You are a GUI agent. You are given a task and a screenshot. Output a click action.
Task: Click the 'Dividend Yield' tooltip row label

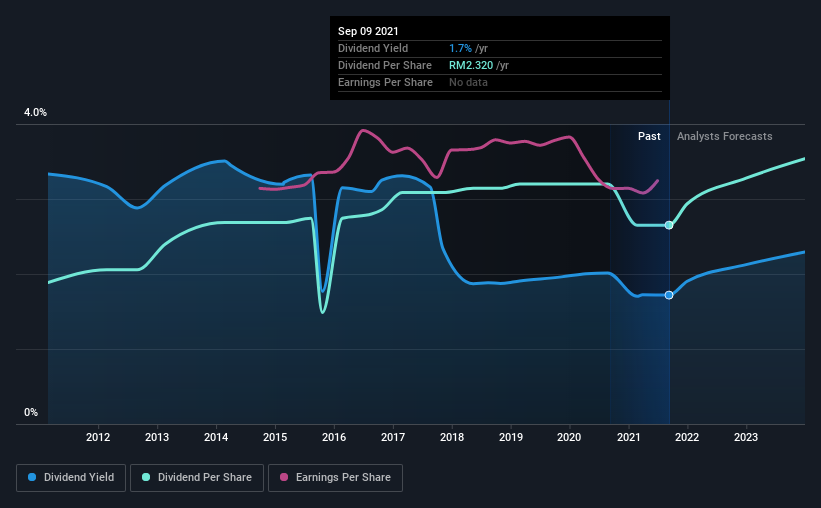[x=373, y=48]
